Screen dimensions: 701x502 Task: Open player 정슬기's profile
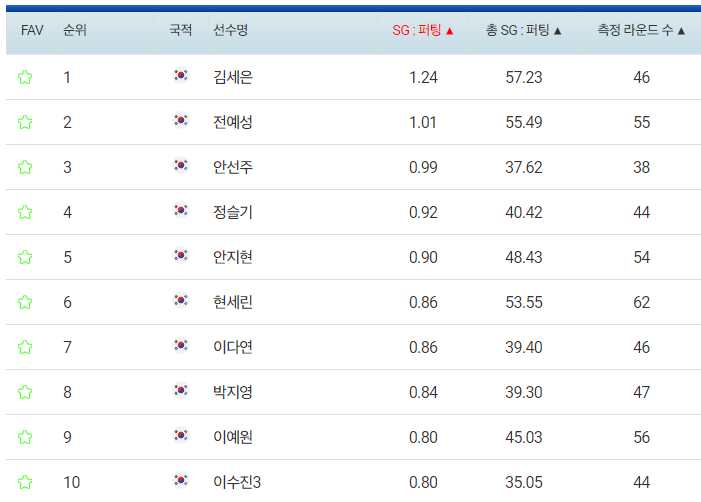(233, 212)
